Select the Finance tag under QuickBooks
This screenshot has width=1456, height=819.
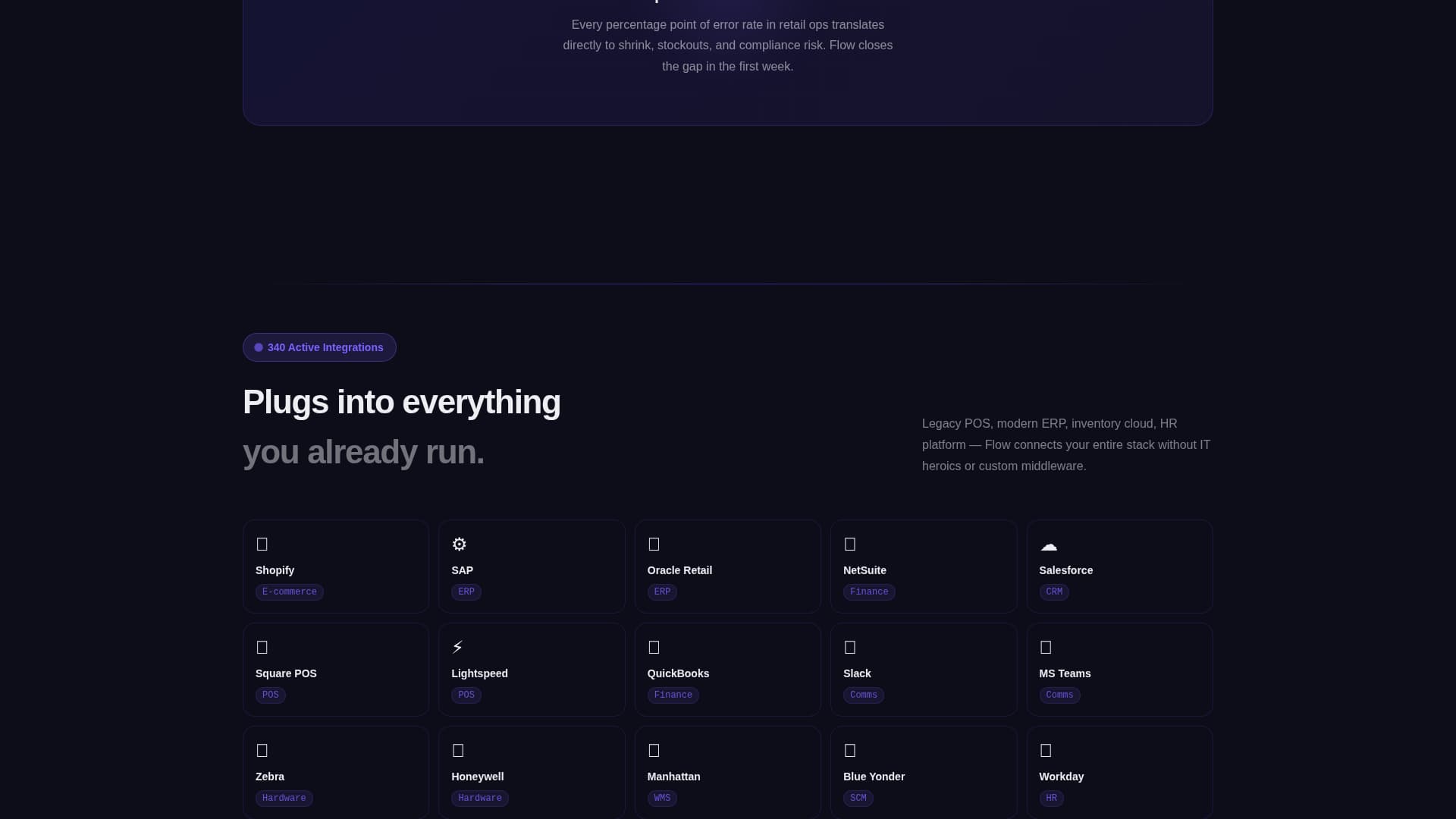tap(673, 695)
